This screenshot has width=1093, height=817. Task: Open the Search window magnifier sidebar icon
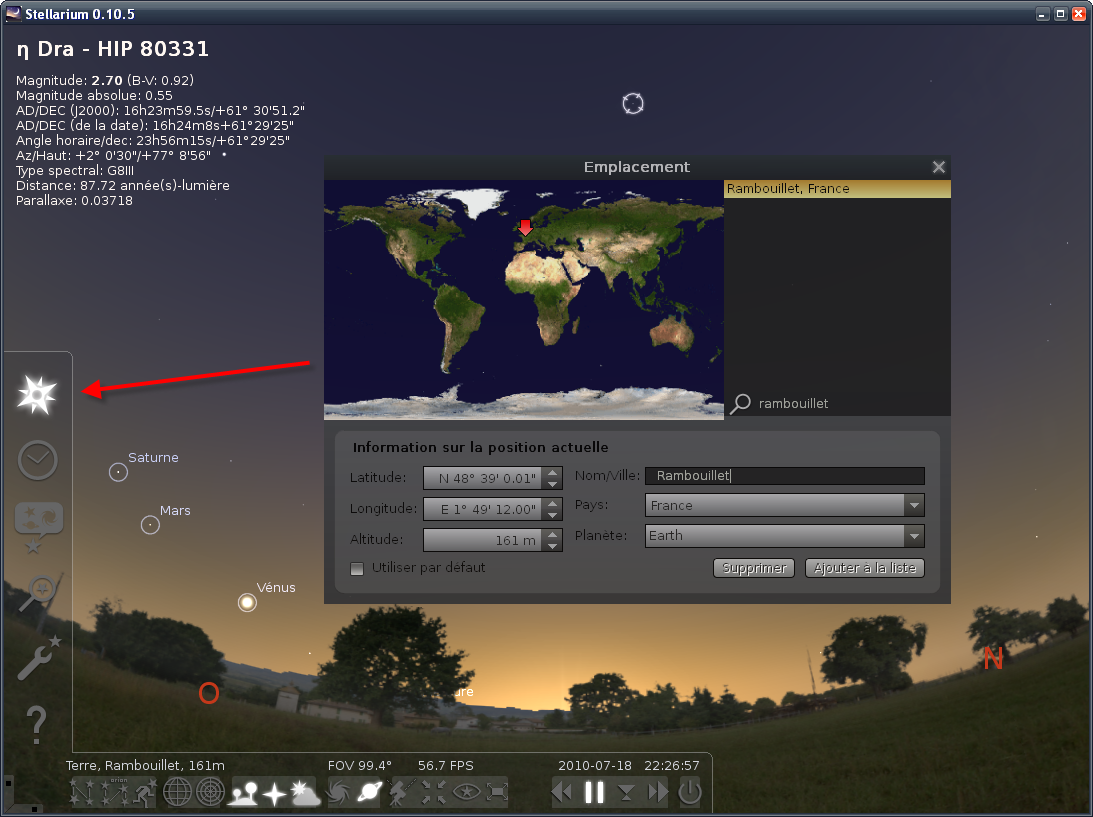[38, 593]
